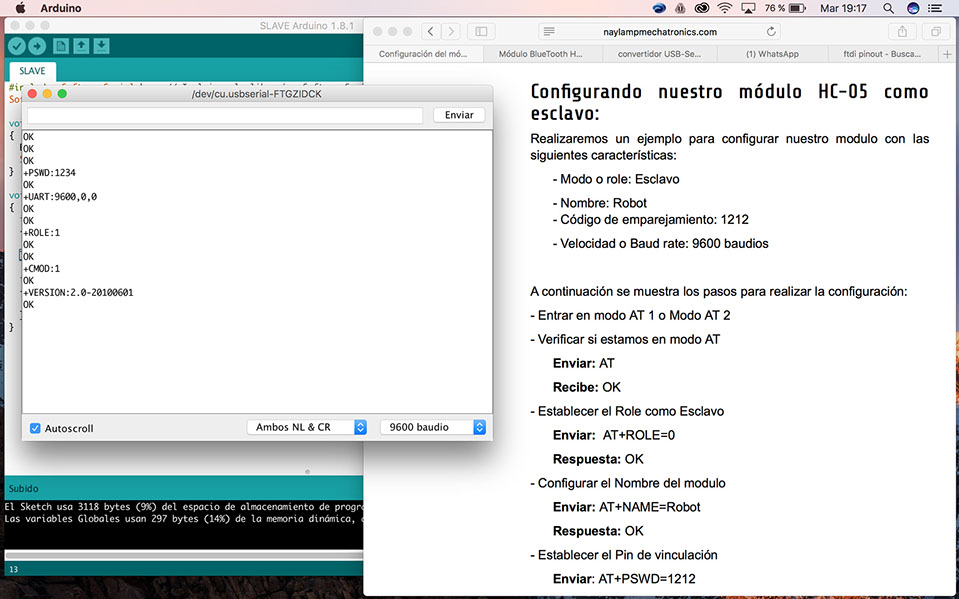Click the blue menu bar icon left of the triangle warning icon
This screenshot has height=599, width=959.
[659, 8]
